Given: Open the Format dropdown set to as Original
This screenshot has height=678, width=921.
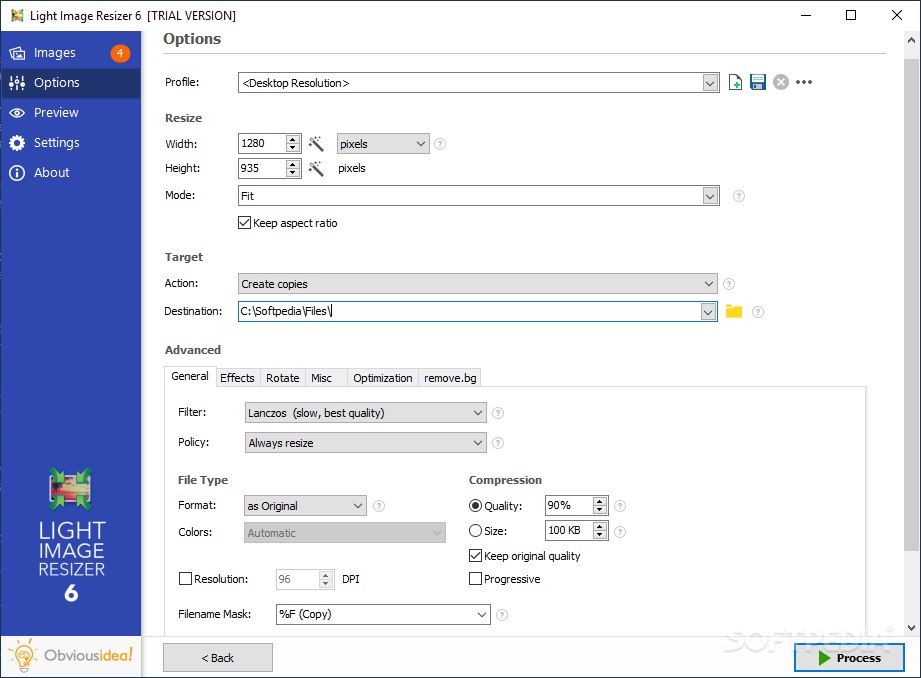Looking at the screenshot, I should point(305,506).
